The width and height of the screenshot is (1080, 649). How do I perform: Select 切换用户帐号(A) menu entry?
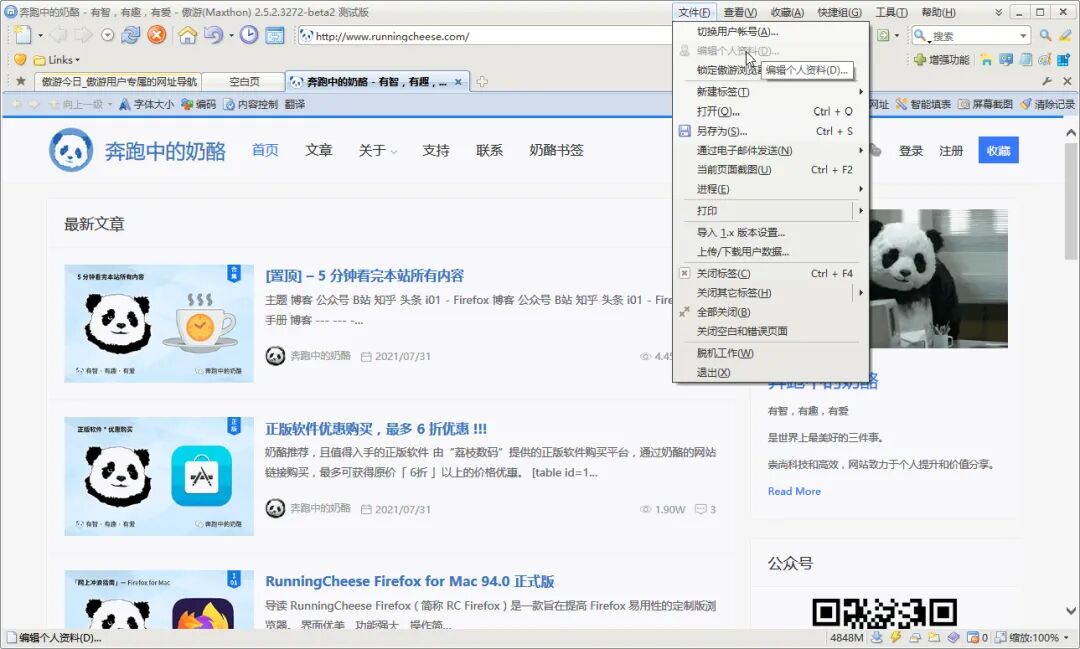click(x=770, y=32)
